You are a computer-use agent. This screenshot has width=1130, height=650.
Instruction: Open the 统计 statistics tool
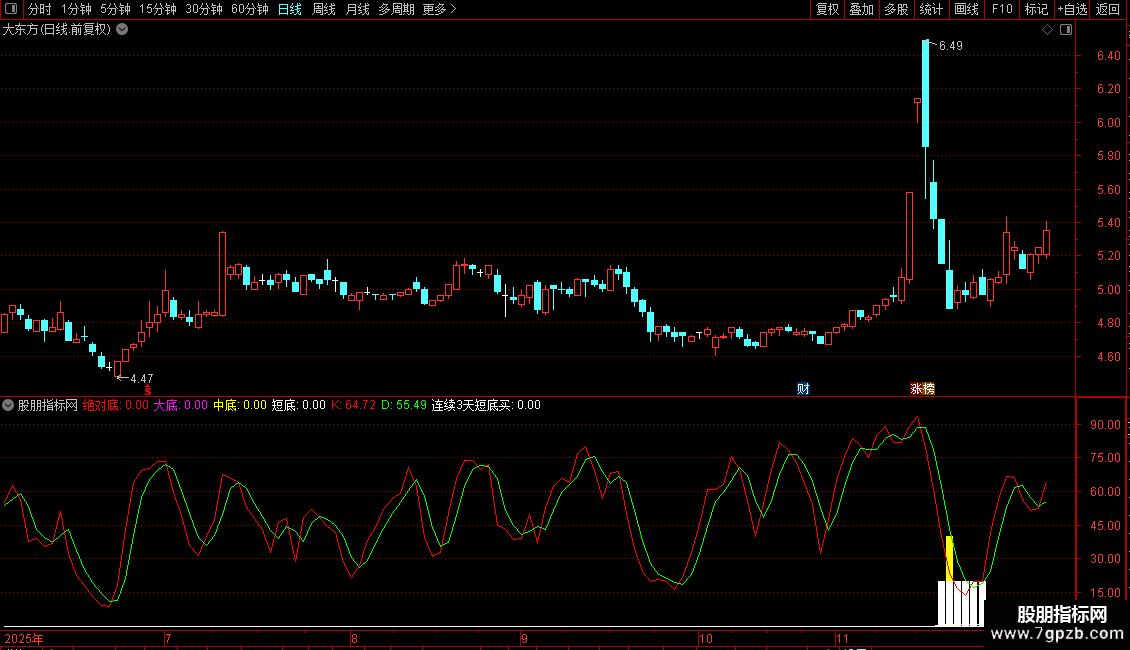click(x=931, y=9)
